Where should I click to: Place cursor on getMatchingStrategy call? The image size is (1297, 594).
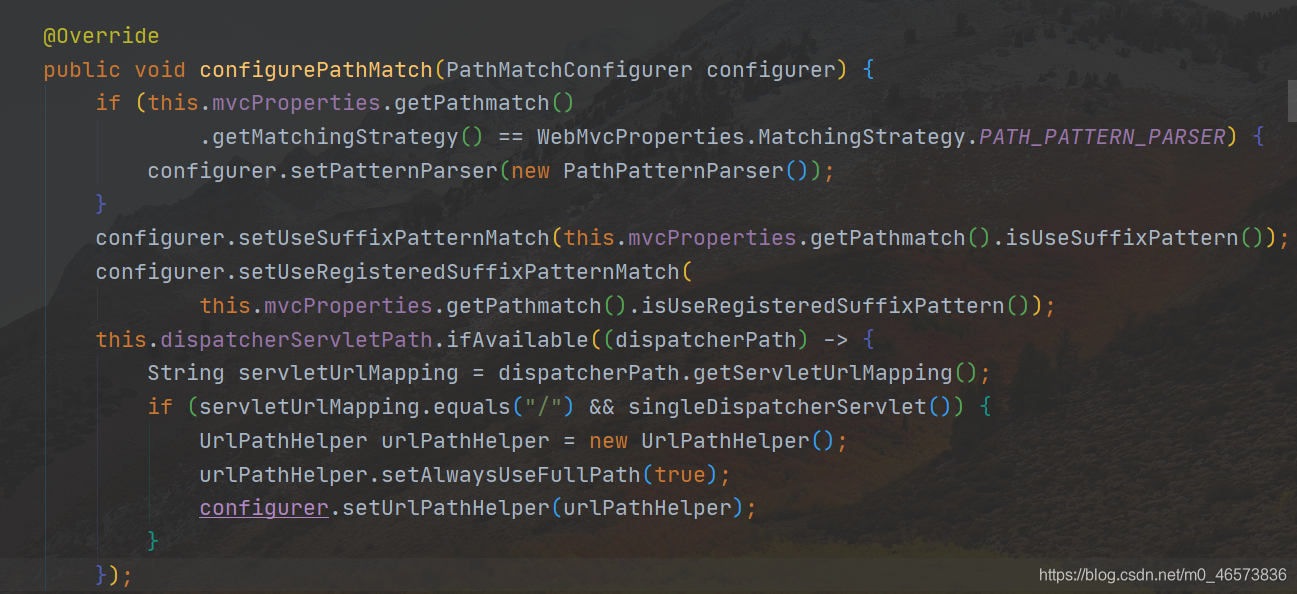pos(335,137)
